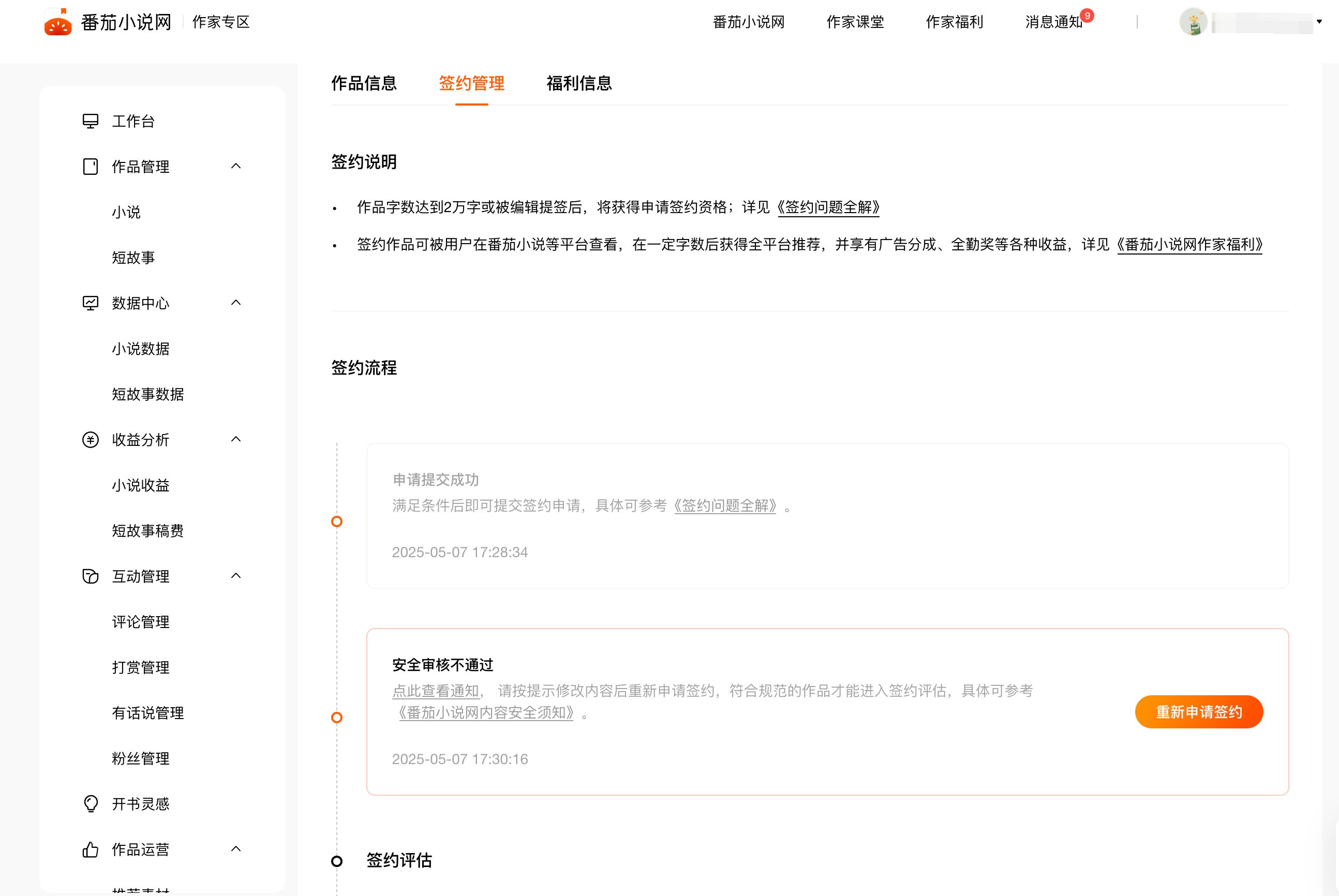
Task: Collapse the 作品运营 section chevron
Action: point(236,849)
